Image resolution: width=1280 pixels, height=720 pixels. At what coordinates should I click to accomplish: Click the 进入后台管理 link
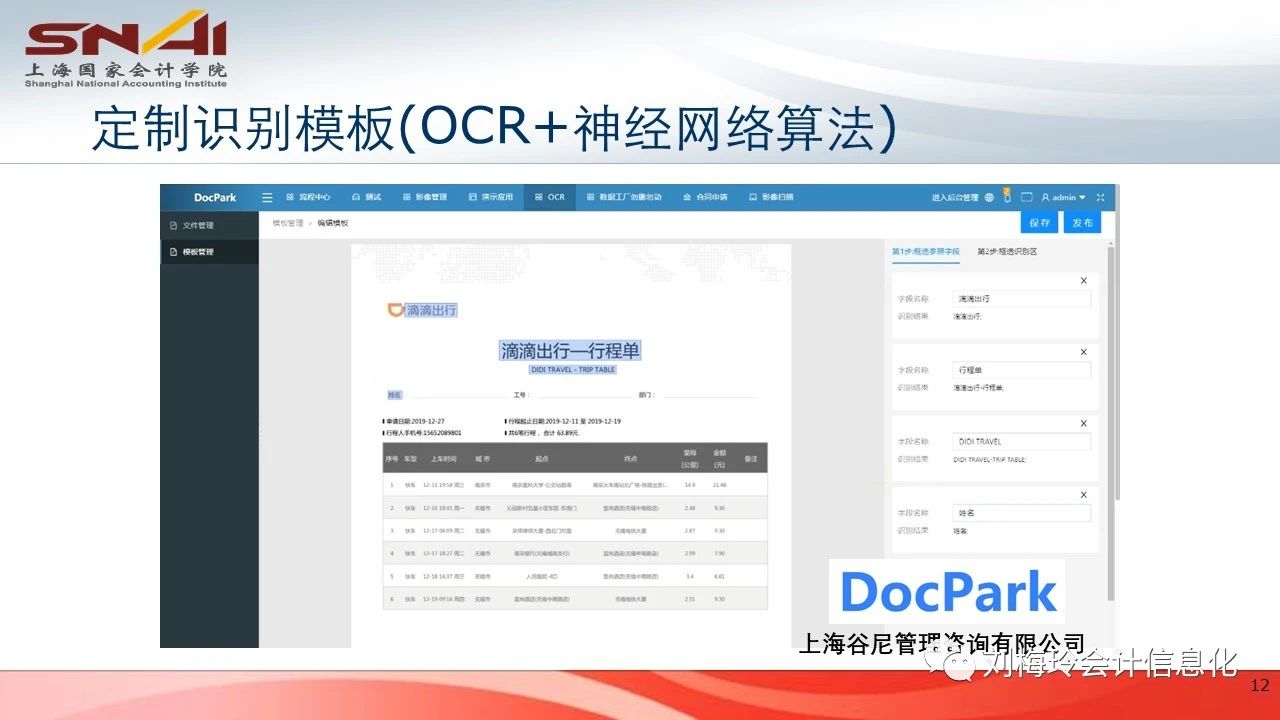[x=955, y=198]
